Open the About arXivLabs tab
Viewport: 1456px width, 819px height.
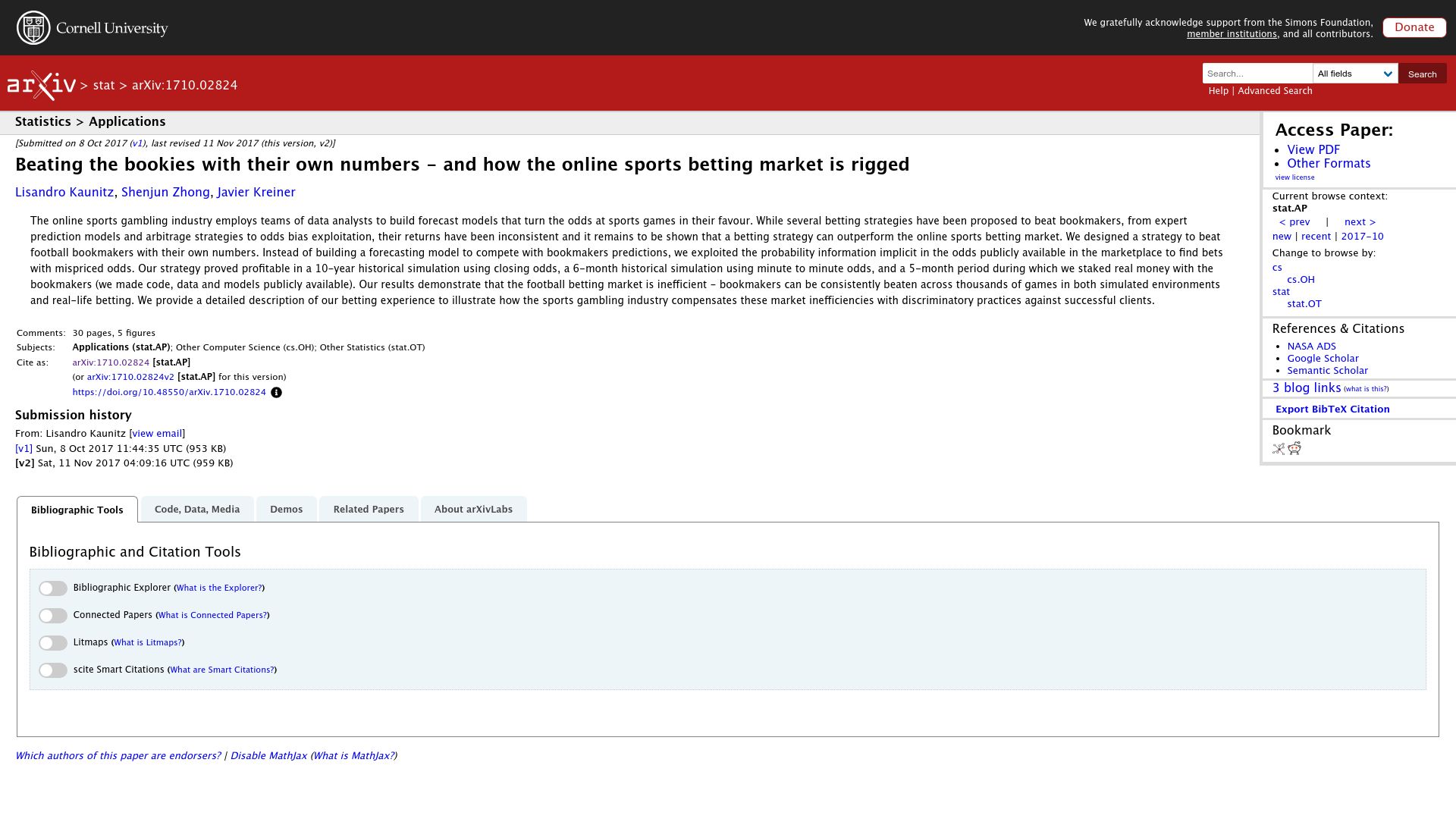coord(473,510)
